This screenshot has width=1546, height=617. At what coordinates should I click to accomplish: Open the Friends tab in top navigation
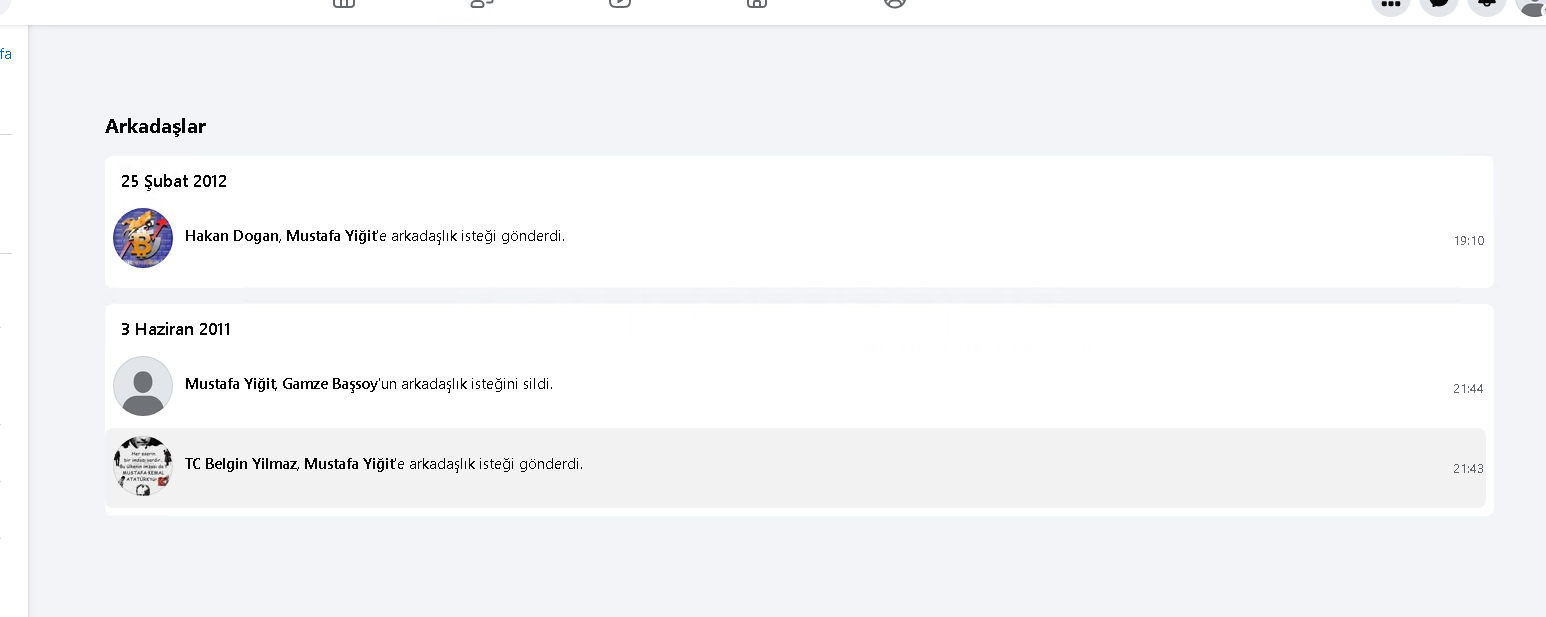pyautogui.click(x=482, y=3)
